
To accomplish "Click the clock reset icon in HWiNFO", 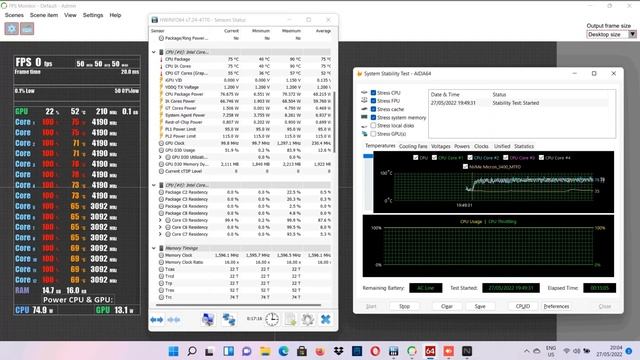I will click(x=272, y=319).
